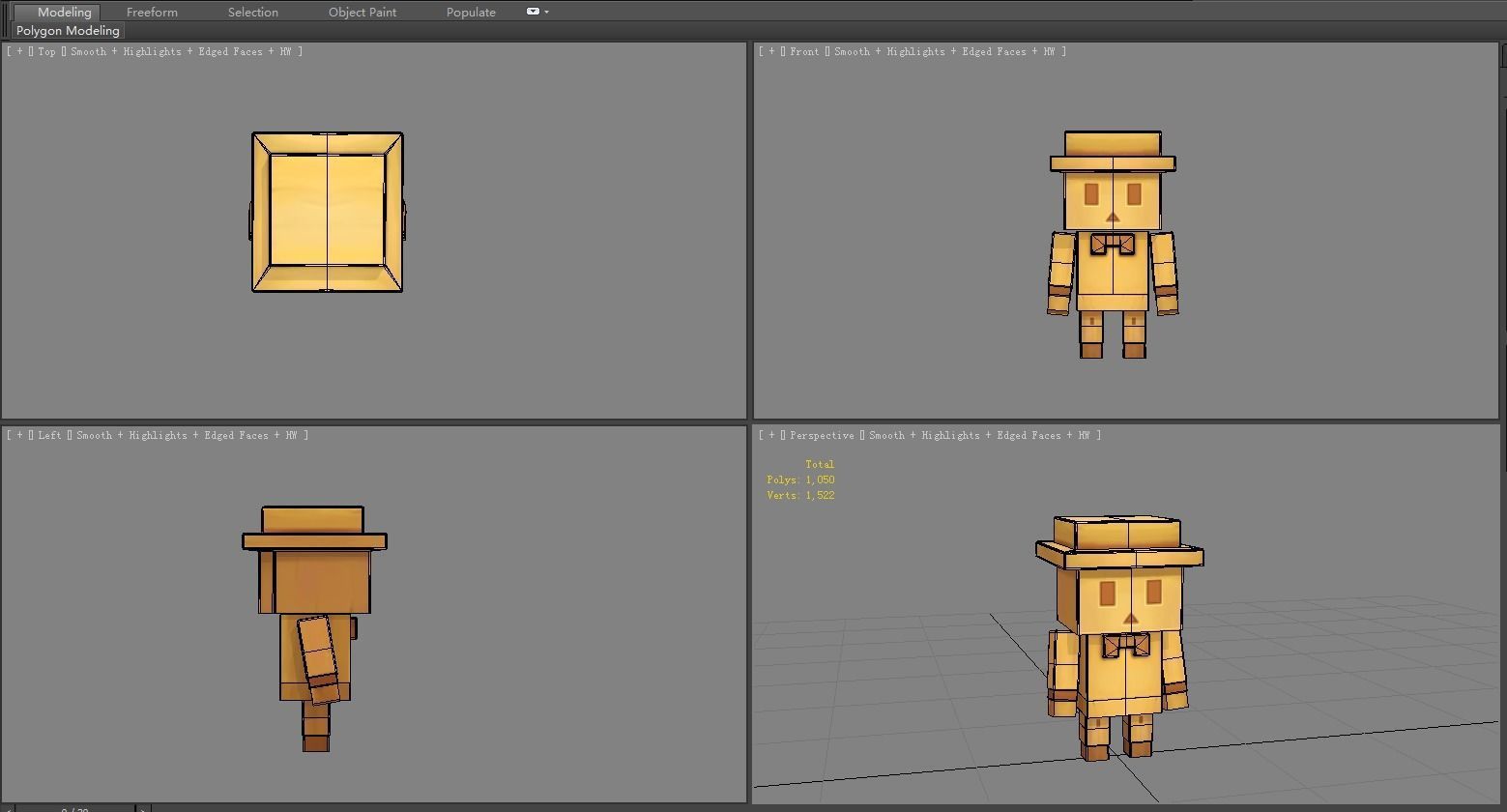Select the hat top in the Top viewport
1507x812 pixels.
pos(327,210)
